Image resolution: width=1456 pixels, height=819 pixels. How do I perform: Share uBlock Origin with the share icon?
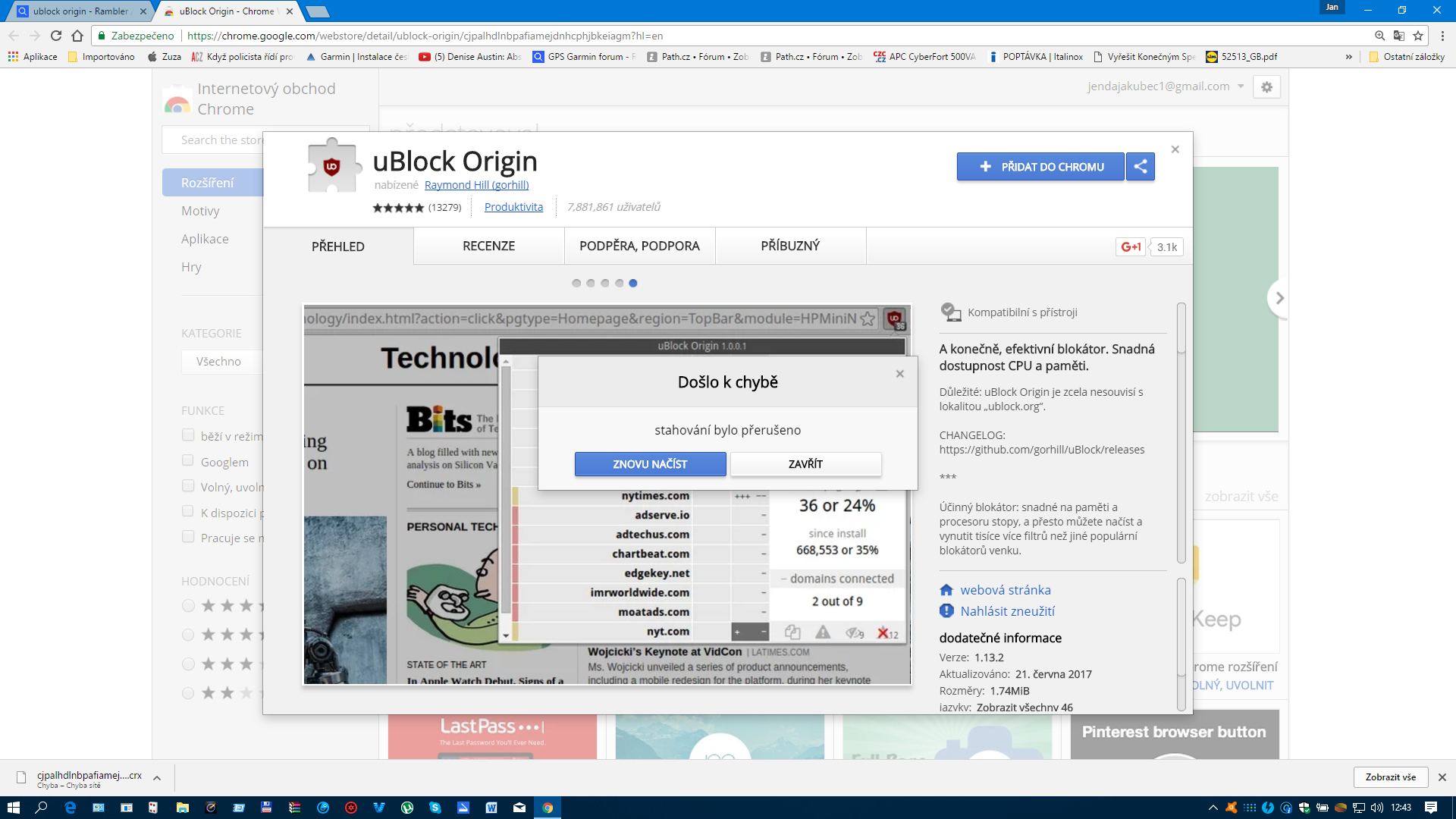tap(1141, 167)
